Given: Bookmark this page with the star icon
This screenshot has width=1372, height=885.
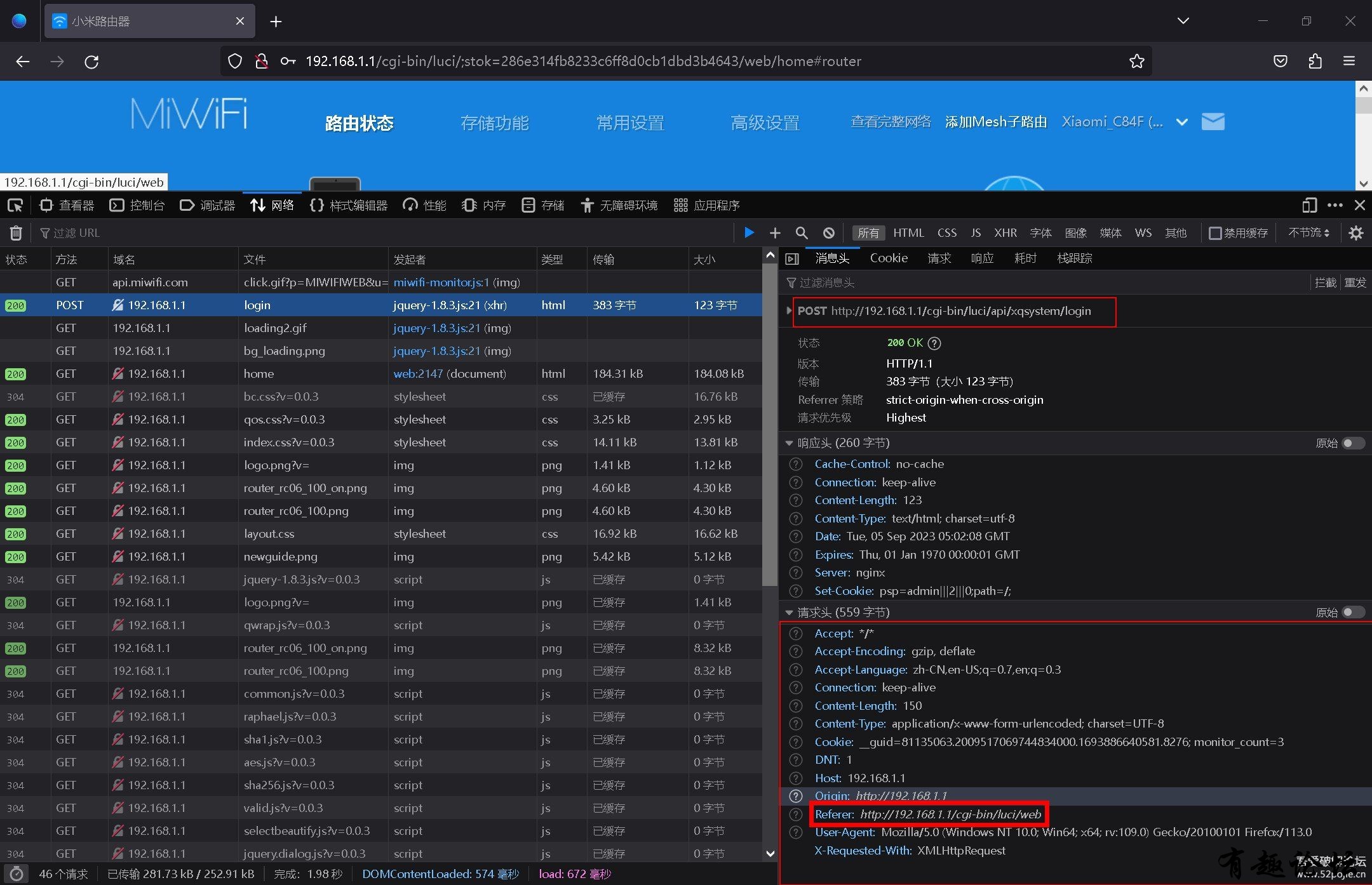Looking at the screenshot, I should [1136, 61].
